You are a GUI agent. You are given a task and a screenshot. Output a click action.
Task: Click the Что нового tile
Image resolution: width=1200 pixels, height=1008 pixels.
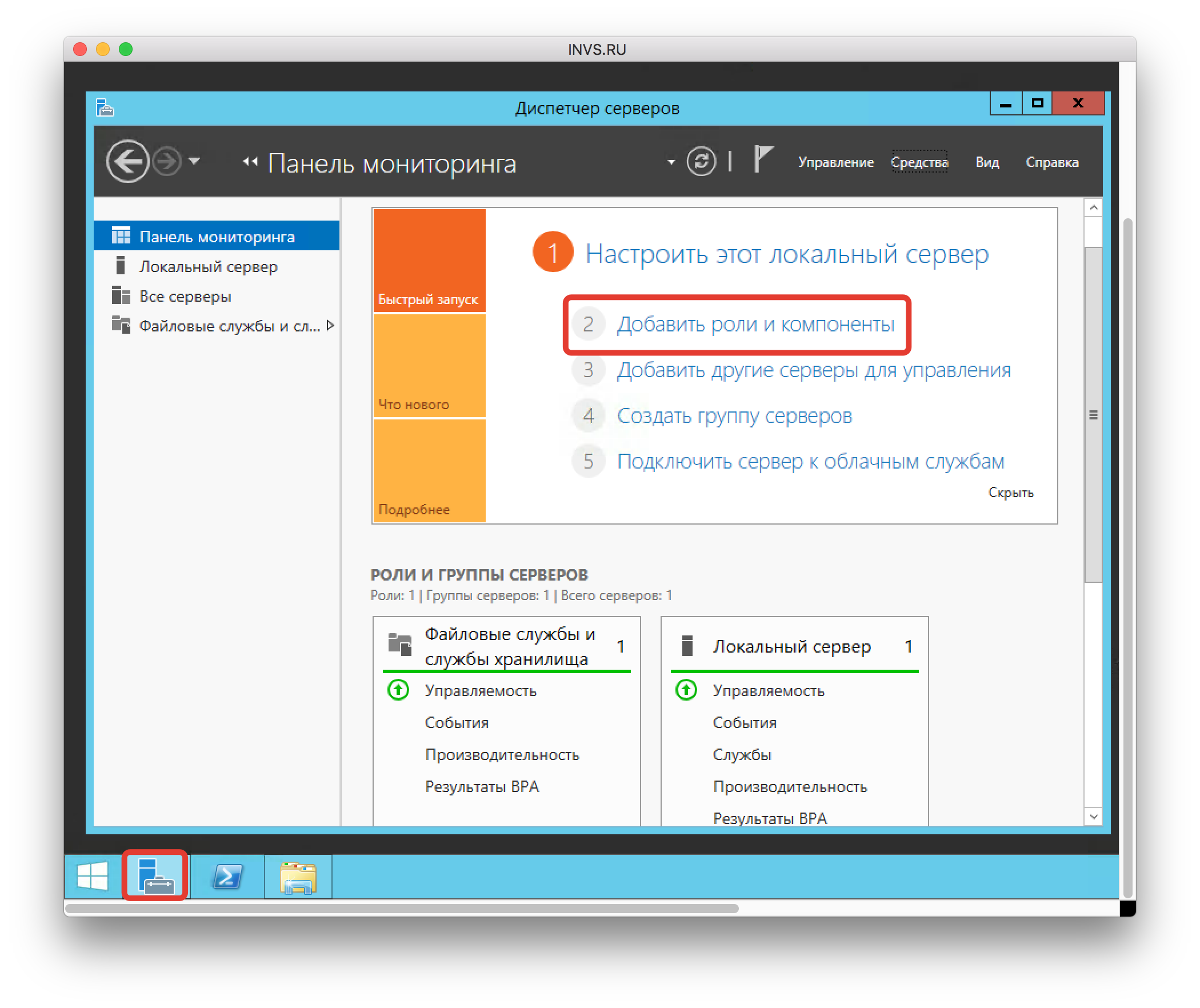point(429,366)
